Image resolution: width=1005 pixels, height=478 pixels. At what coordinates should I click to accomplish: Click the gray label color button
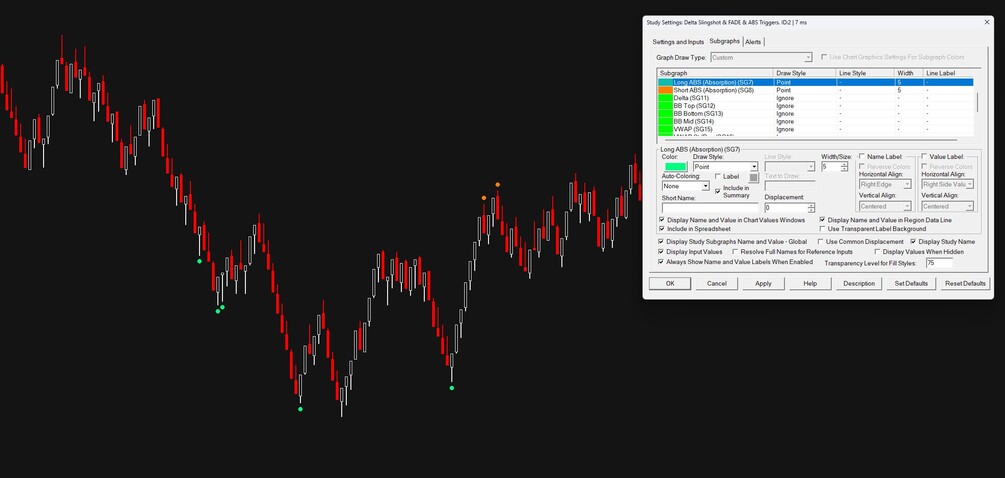pos(754,177)
